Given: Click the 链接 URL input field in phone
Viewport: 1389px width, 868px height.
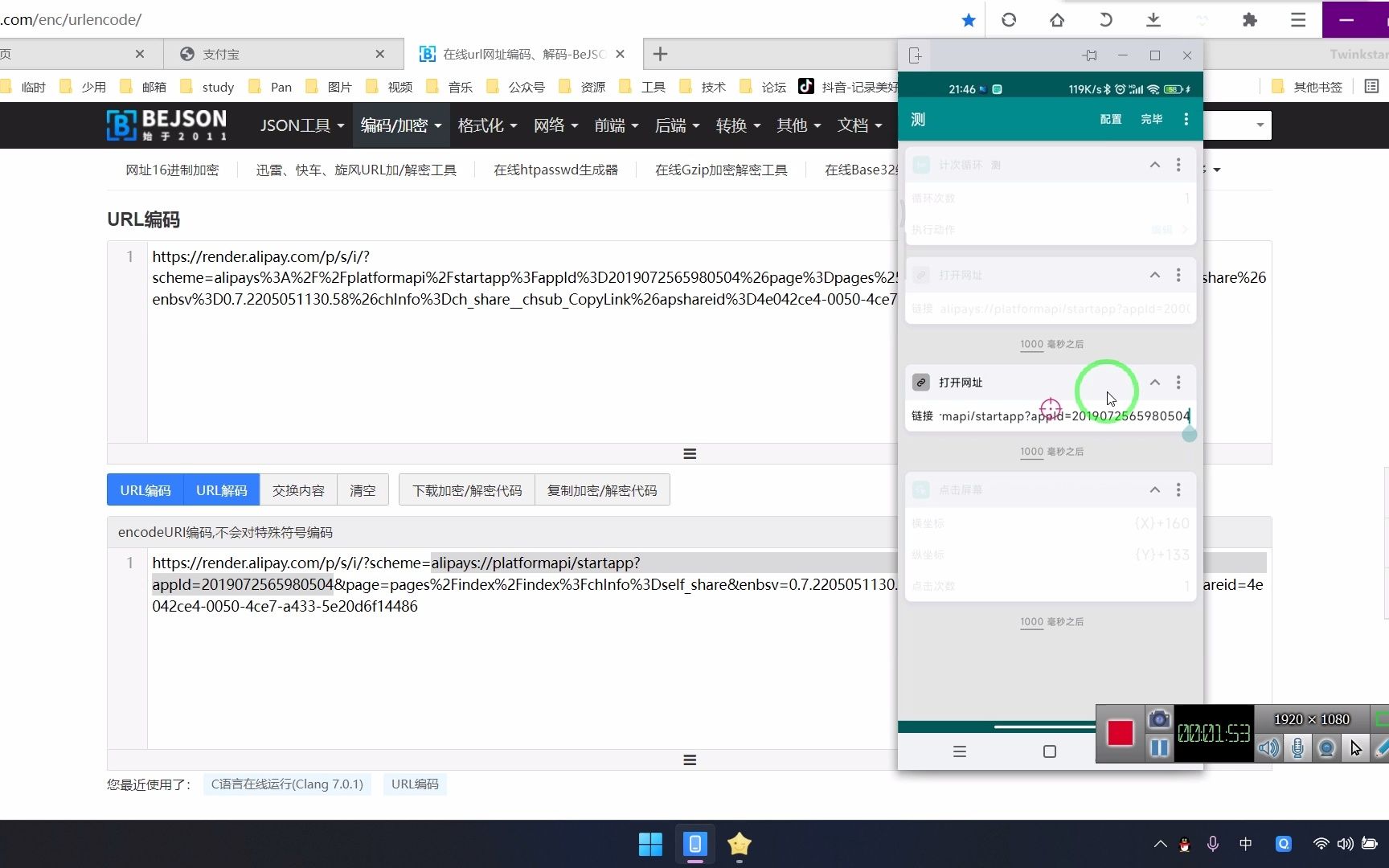Looking at the screenshot, I should coord(1064,416).
